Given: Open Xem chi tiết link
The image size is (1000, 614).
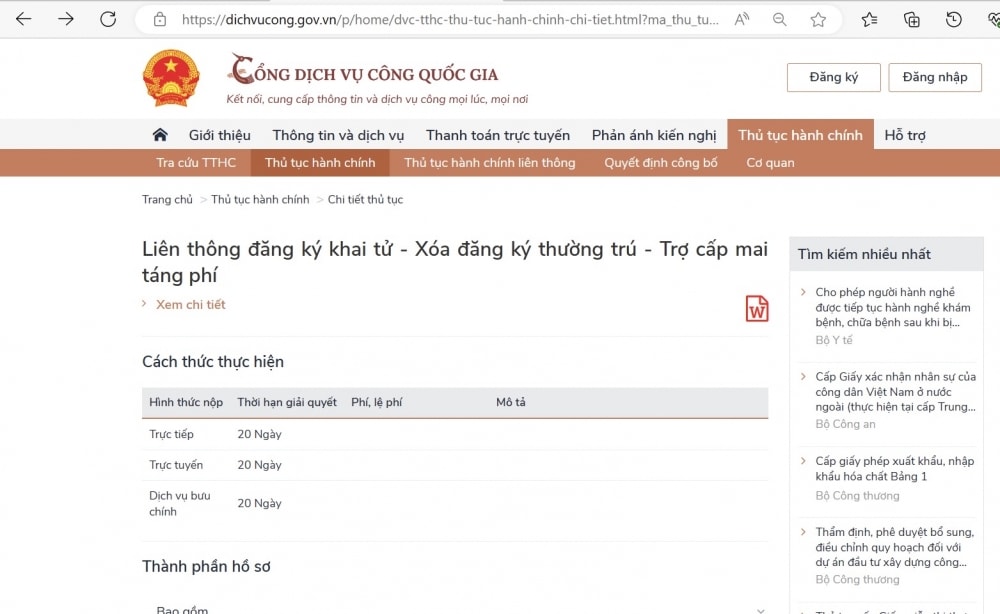Looking at the screenshot, I should [x=191, y=305].
